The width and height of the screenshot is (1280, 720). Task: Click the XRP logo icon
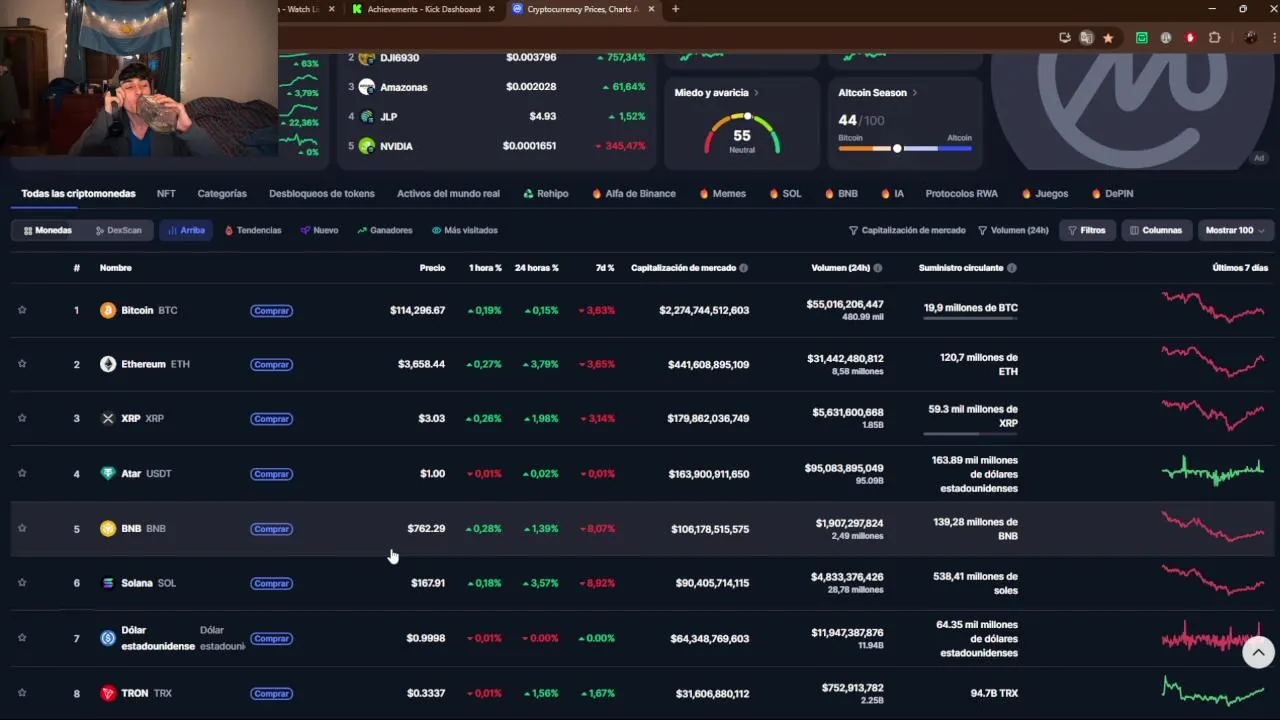tap(108, 418)
